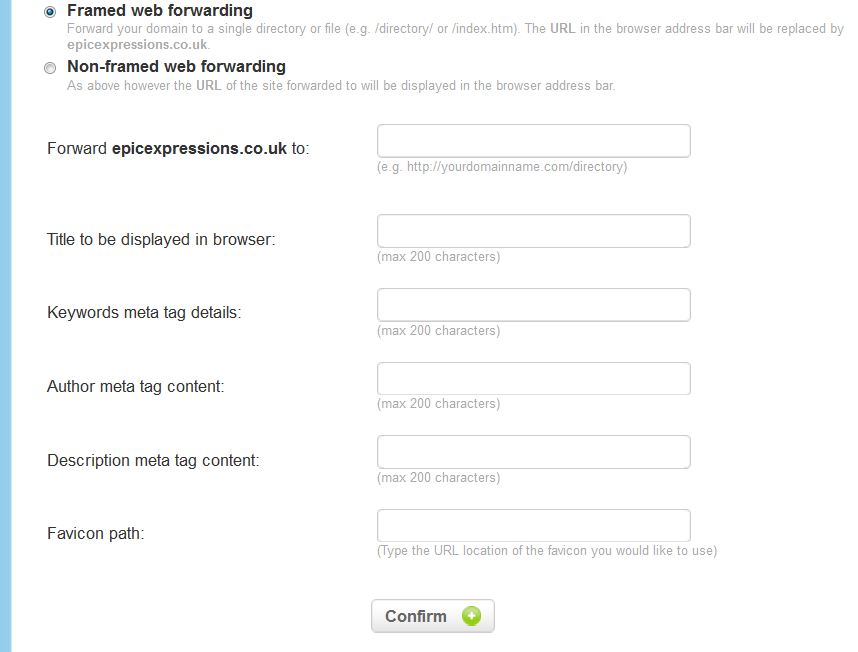This screenshot has width=858, height=652.
Task: Select the Framed web forwarding radio button
Action: point(50,11)
